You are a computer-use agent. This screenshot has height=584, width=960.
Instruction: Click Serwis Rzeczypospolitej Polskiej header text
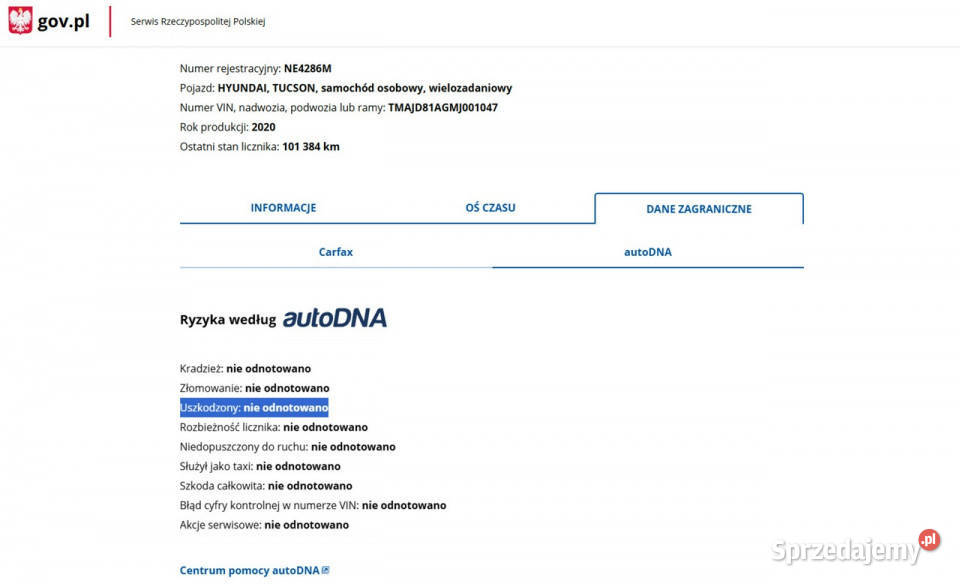[198, 21]
